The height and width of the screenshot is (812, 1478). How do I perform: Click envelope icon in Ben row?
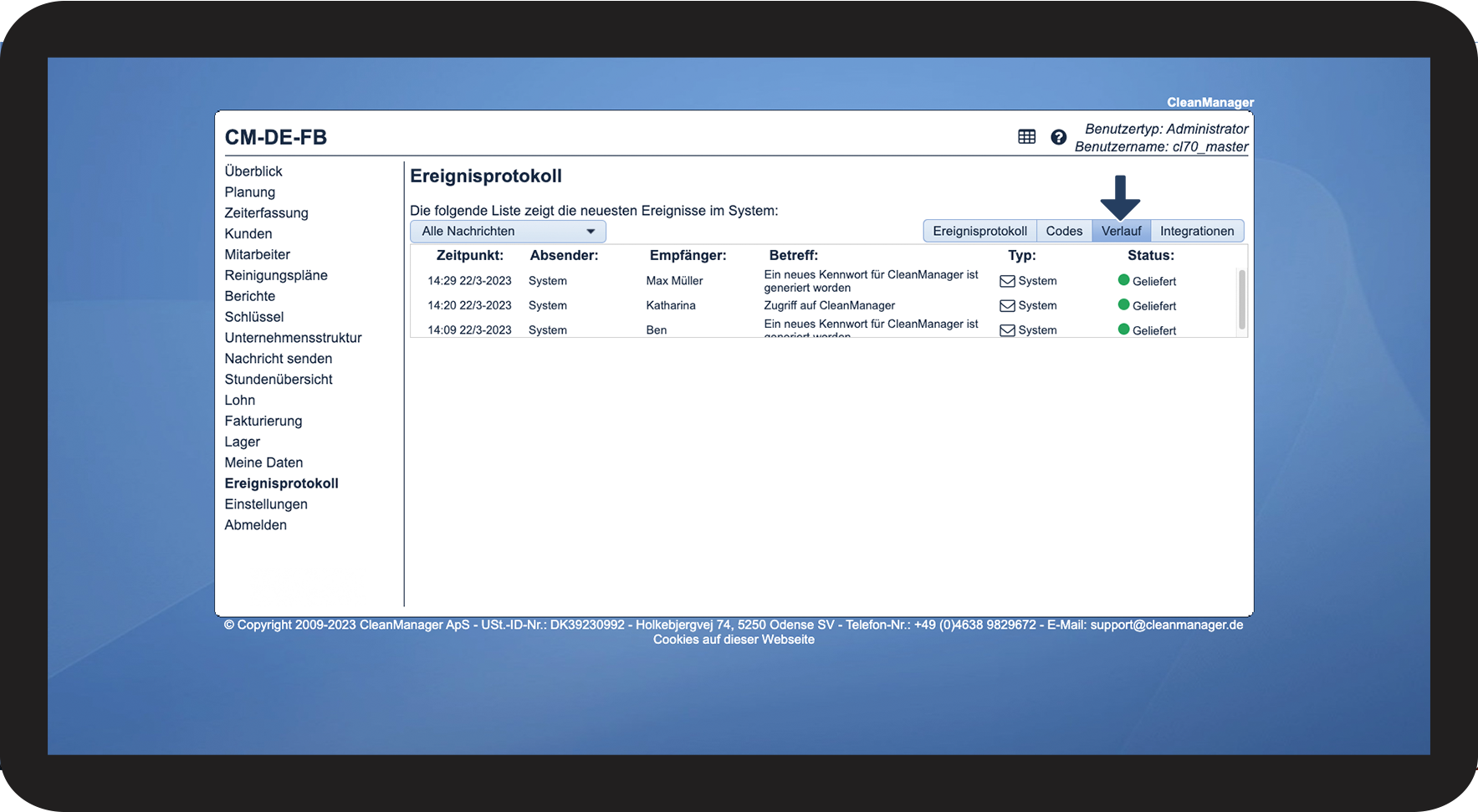coord(1007,330)
